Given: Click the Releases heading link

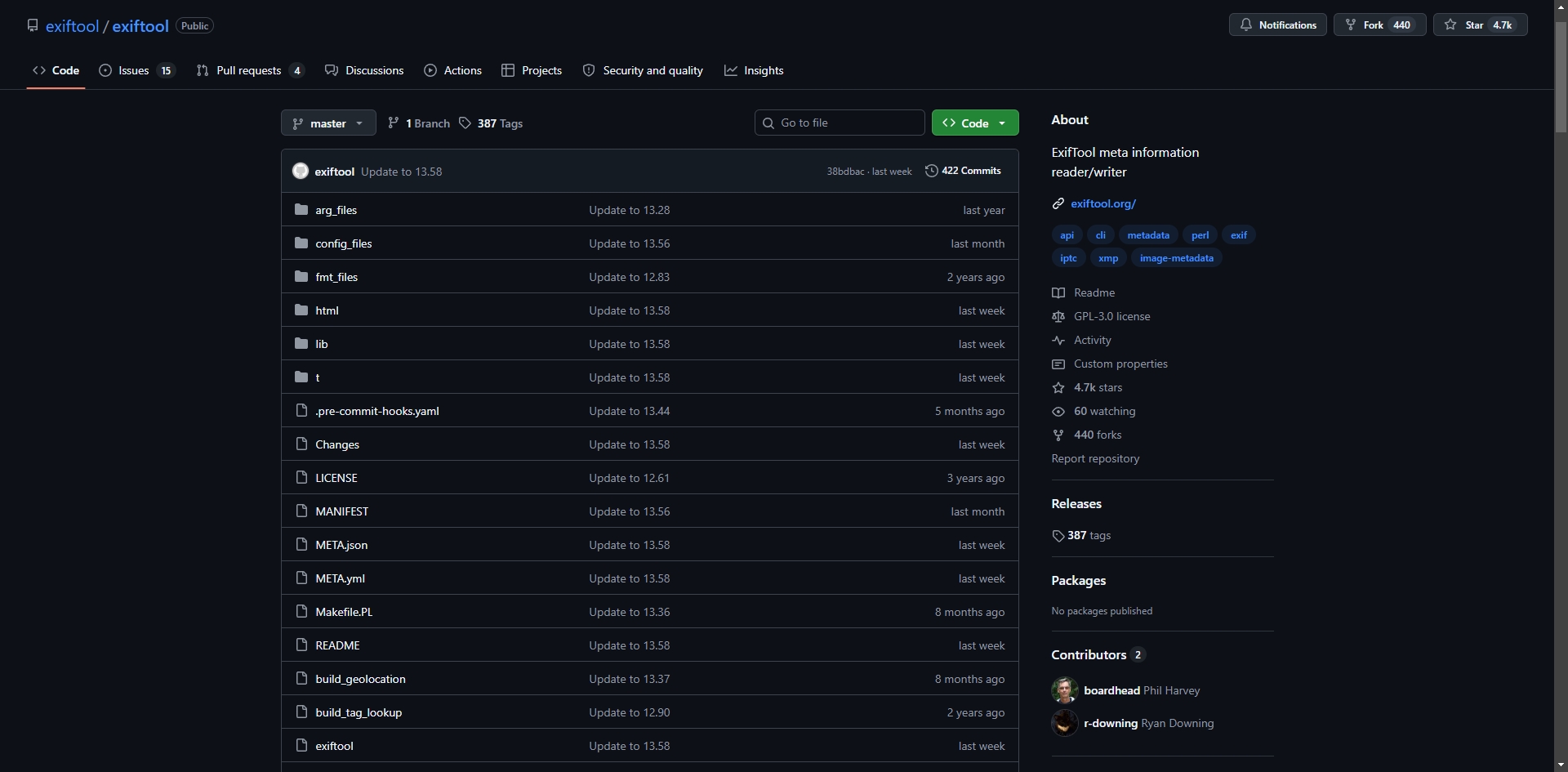Looking at the screenshot, I should [x=1076, y=503].
